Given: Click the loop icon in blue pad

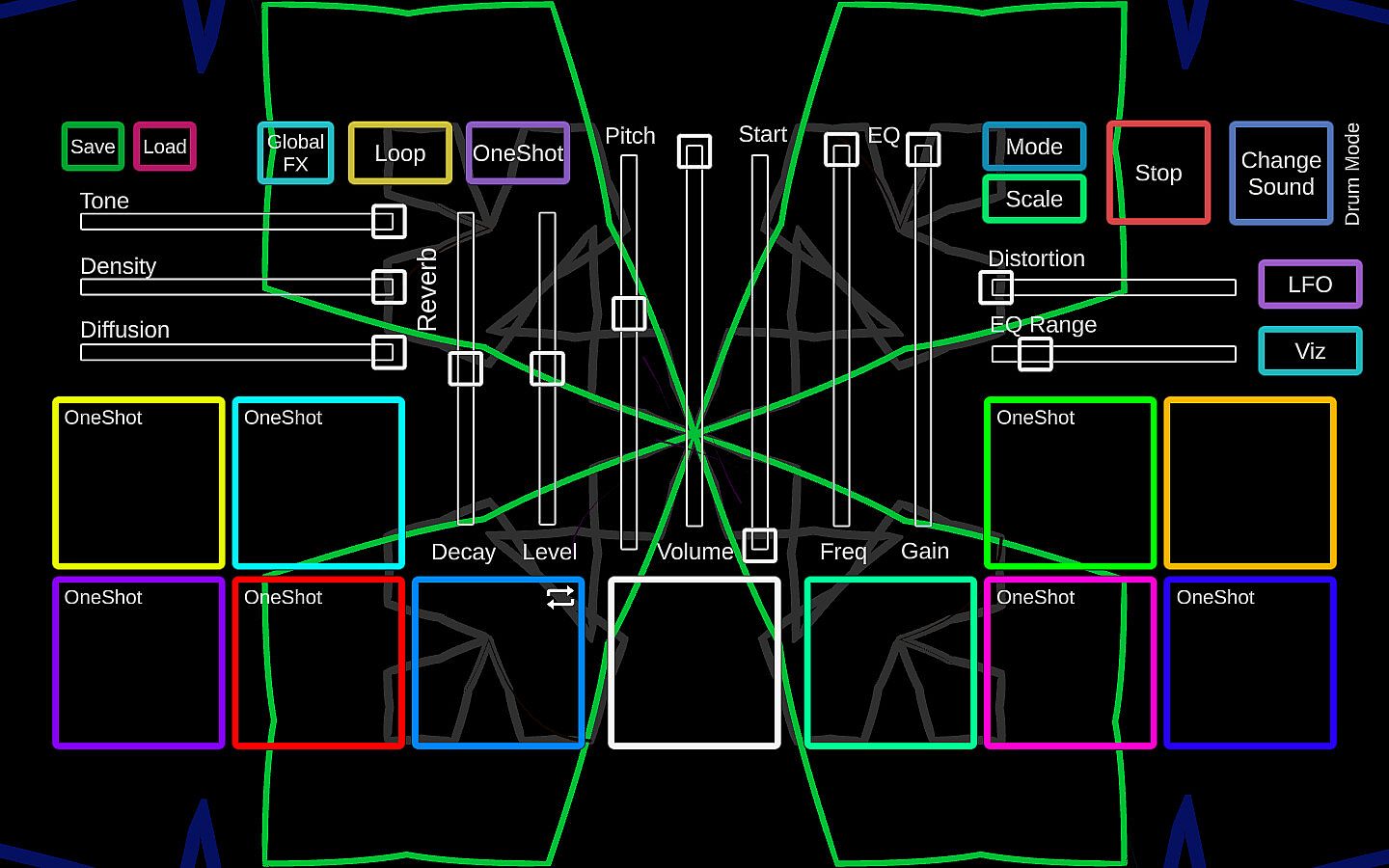Looking at the screenshot, I should click(x=560, y=597).
